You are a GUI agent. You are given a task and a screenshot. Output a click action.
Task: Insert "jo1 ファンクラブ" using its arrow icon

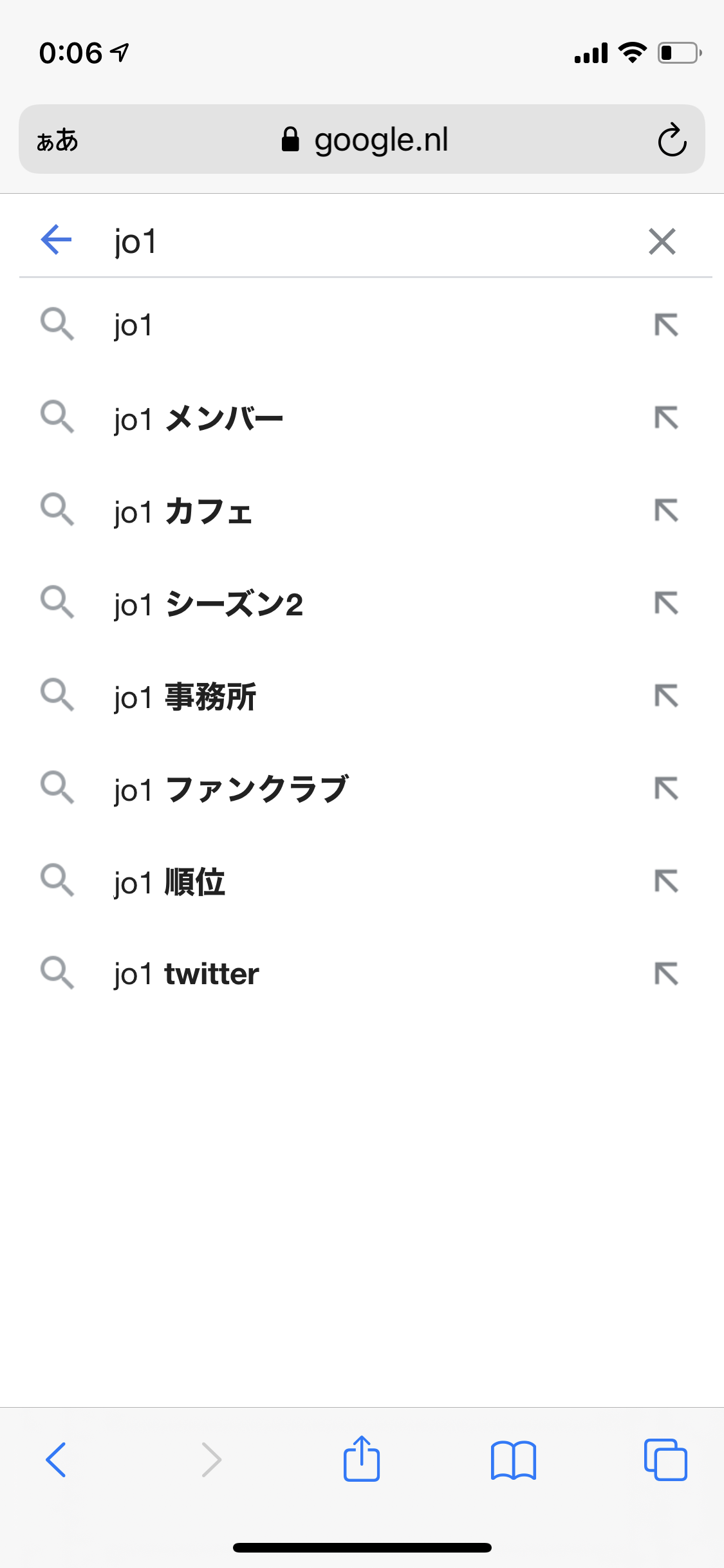(x=666, y=789)
